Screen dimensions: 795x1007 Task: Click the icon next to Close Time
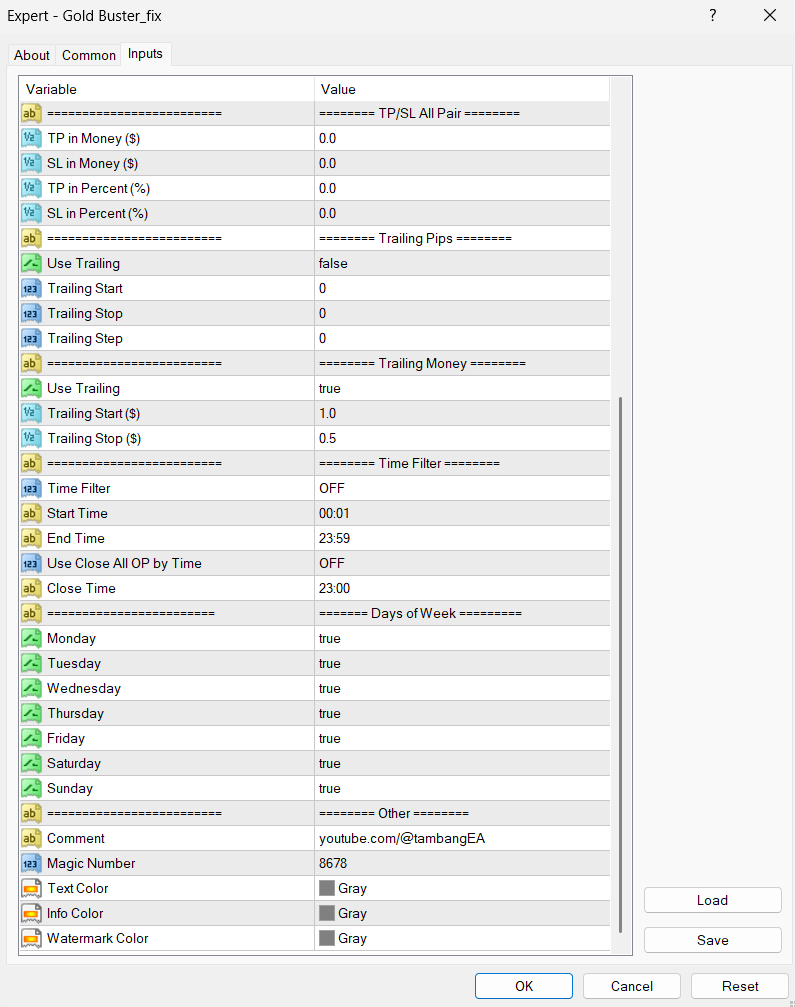pos(30,589)
